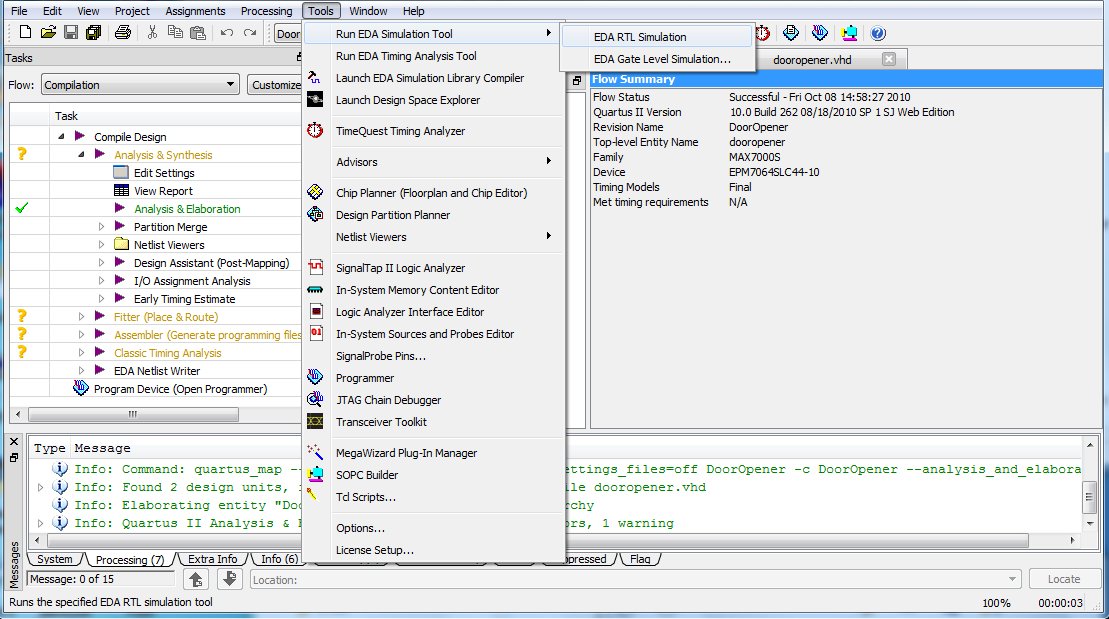Click the Save All icon
This screenshot has height=619, width=1109.
click(x=93, y=33)
